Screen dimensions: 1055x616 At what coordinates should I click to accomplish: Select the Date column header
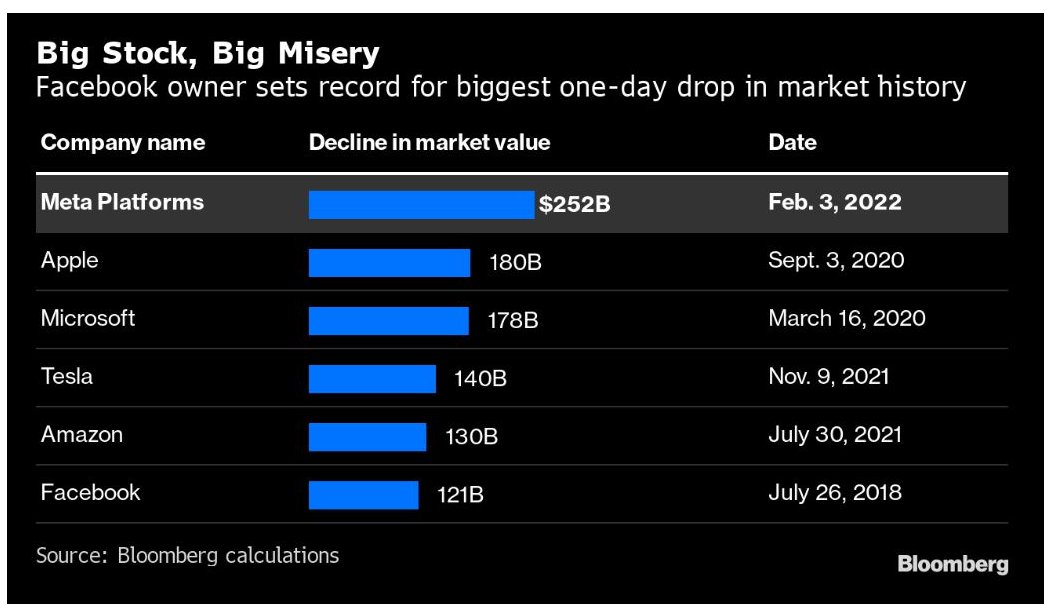[x=792, y=142]
